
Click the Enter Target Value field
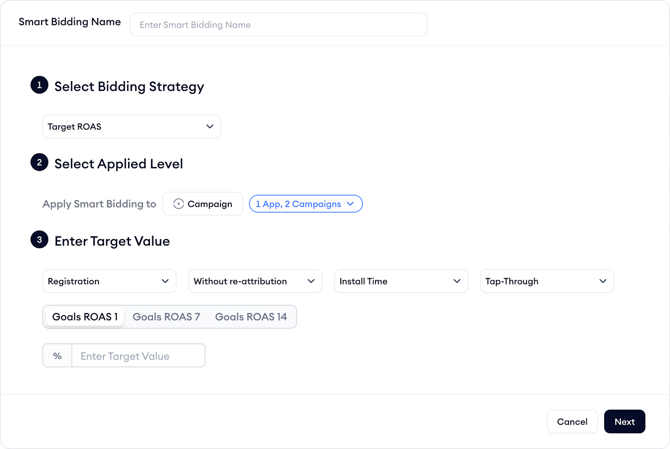coord(138,356)
